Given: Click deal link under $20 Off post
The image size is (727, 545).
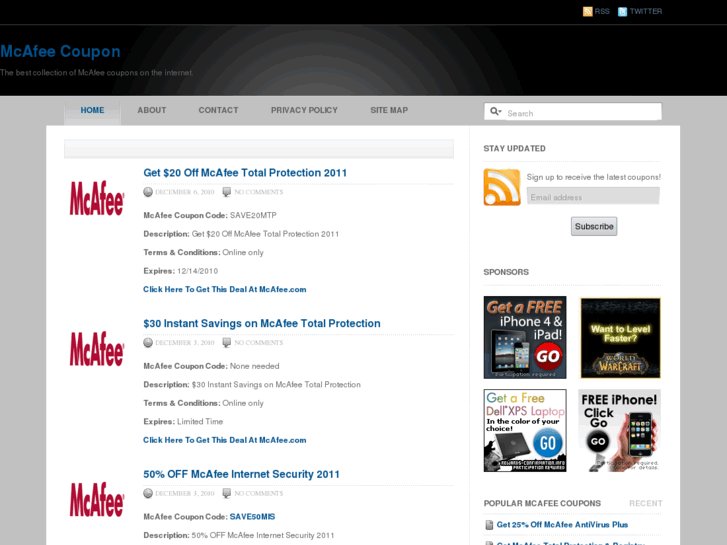Looking at the screenshot, I should pos(224,289).
